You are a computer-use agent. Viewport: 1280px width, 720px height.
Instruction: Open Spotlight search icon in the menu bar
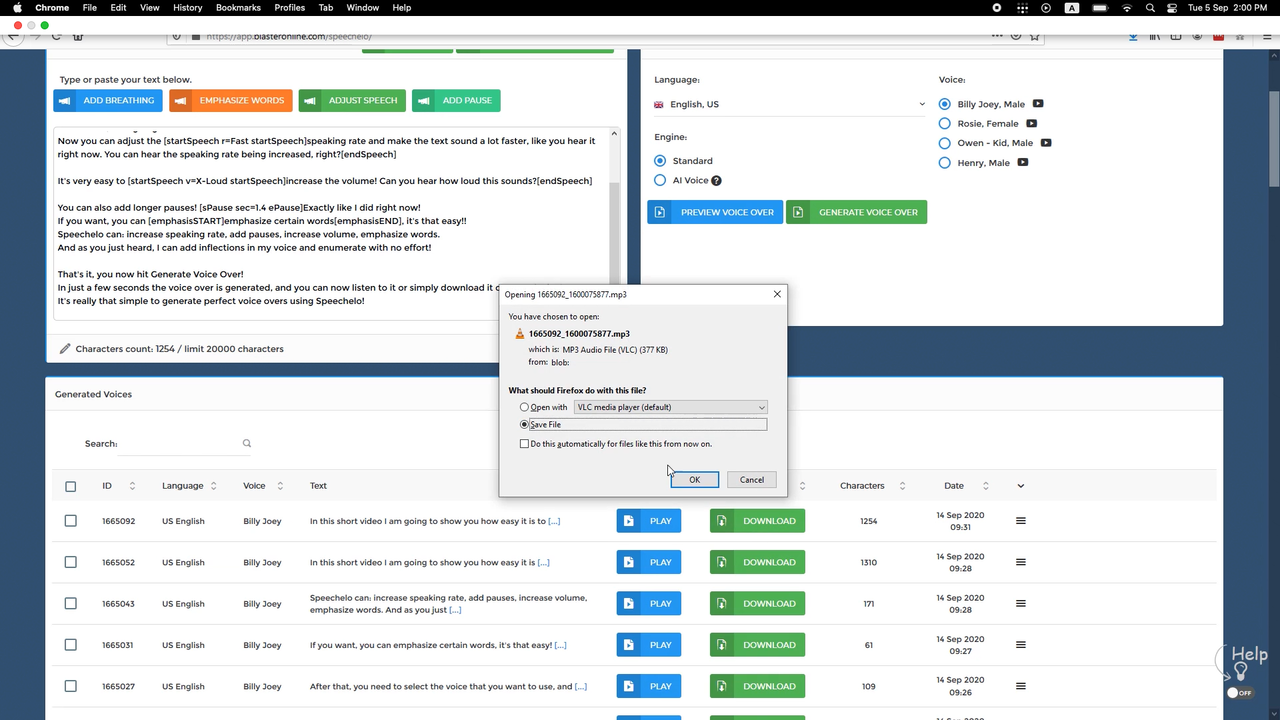(x=1150, y=8)
